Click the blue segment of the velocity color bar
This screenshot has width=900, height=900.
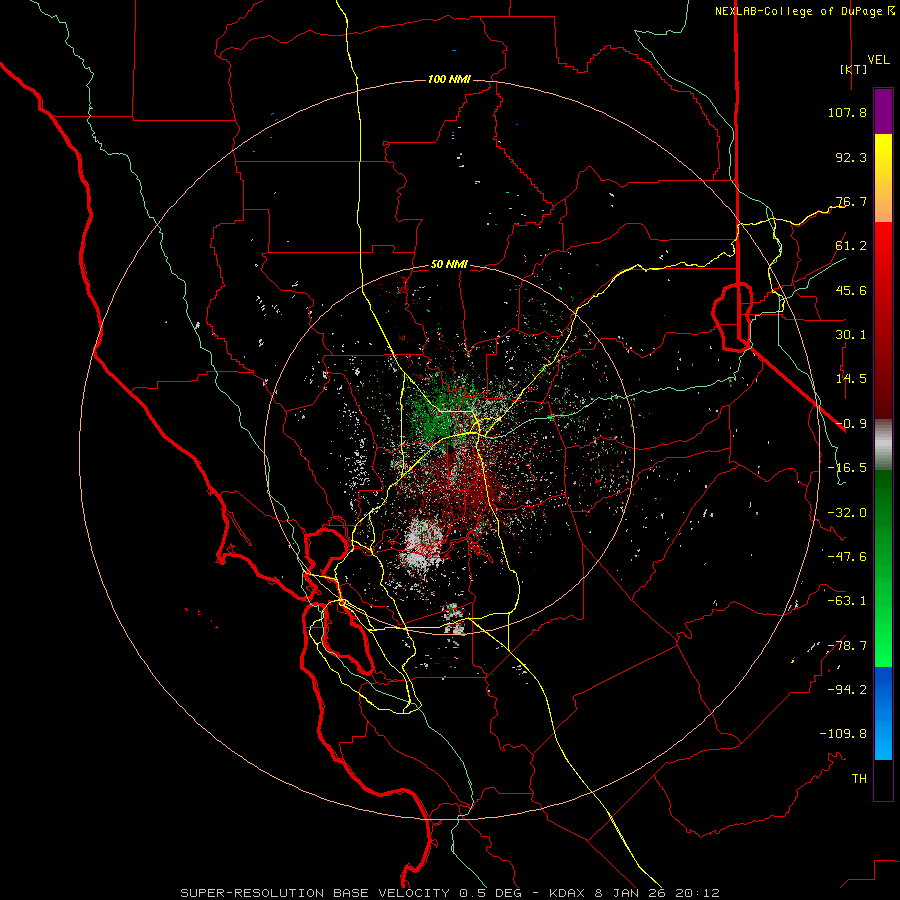point(883,713)
